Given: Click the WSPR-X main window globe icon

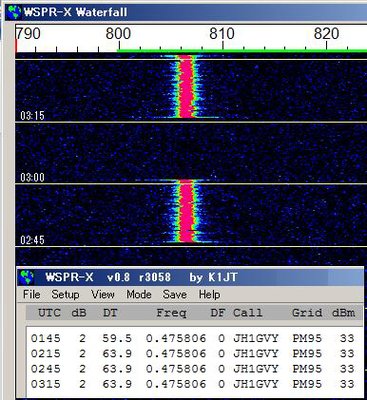Looking at the screenshot, I should [27, 277].
